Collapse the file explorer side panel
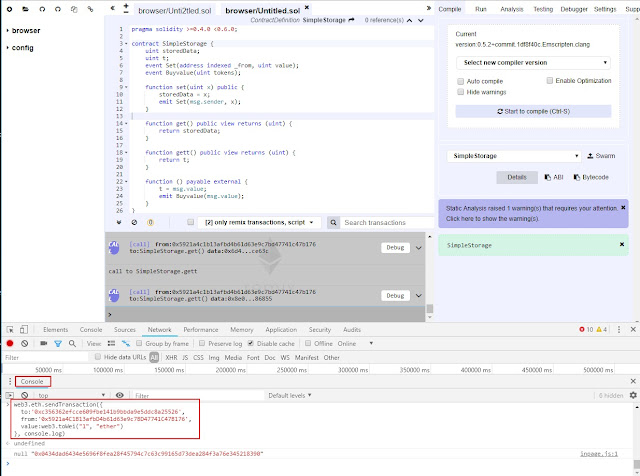This screenshot has height=476, width=640. click(113, 8)
